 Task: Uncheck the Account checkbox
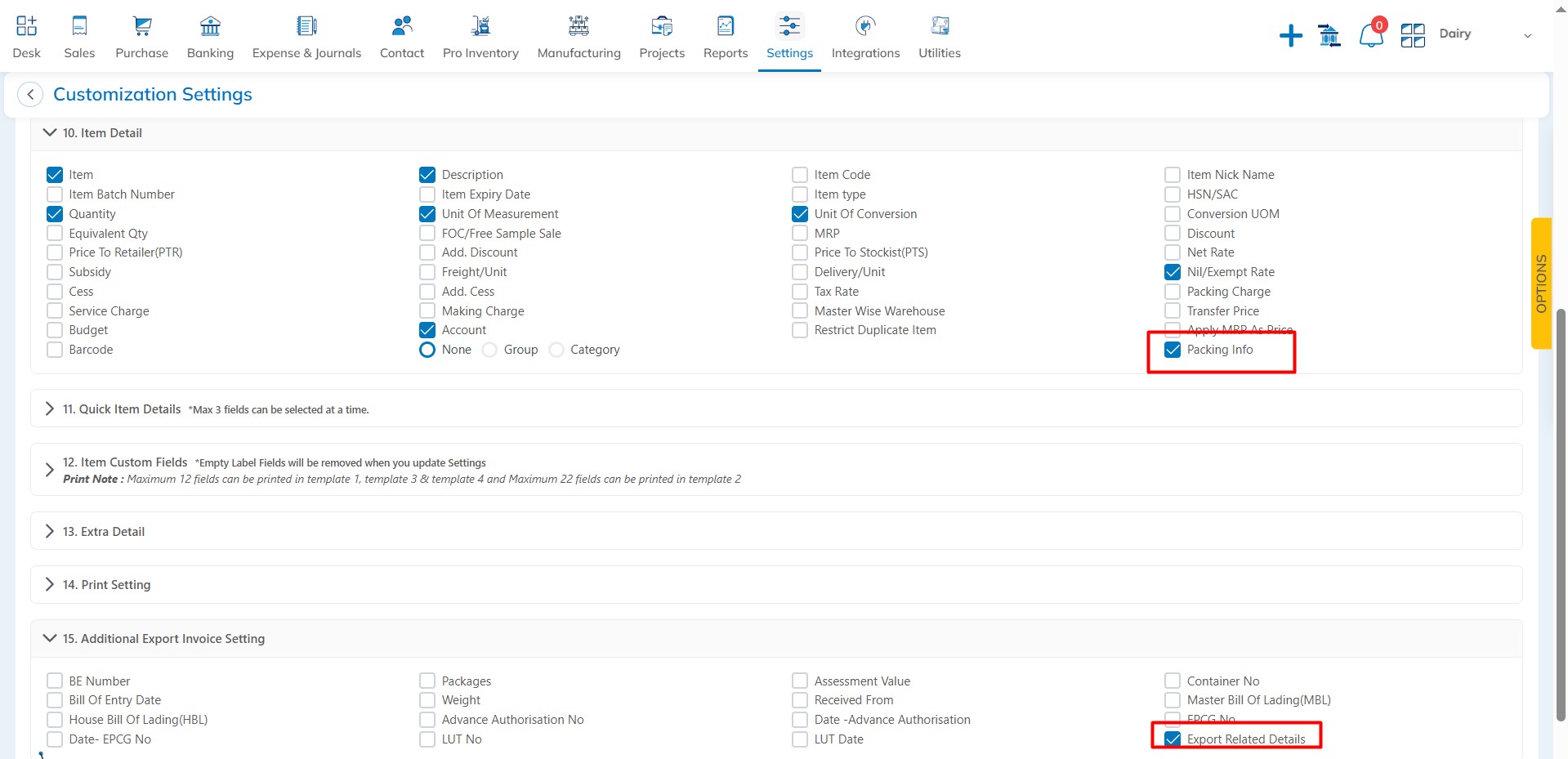427,330
